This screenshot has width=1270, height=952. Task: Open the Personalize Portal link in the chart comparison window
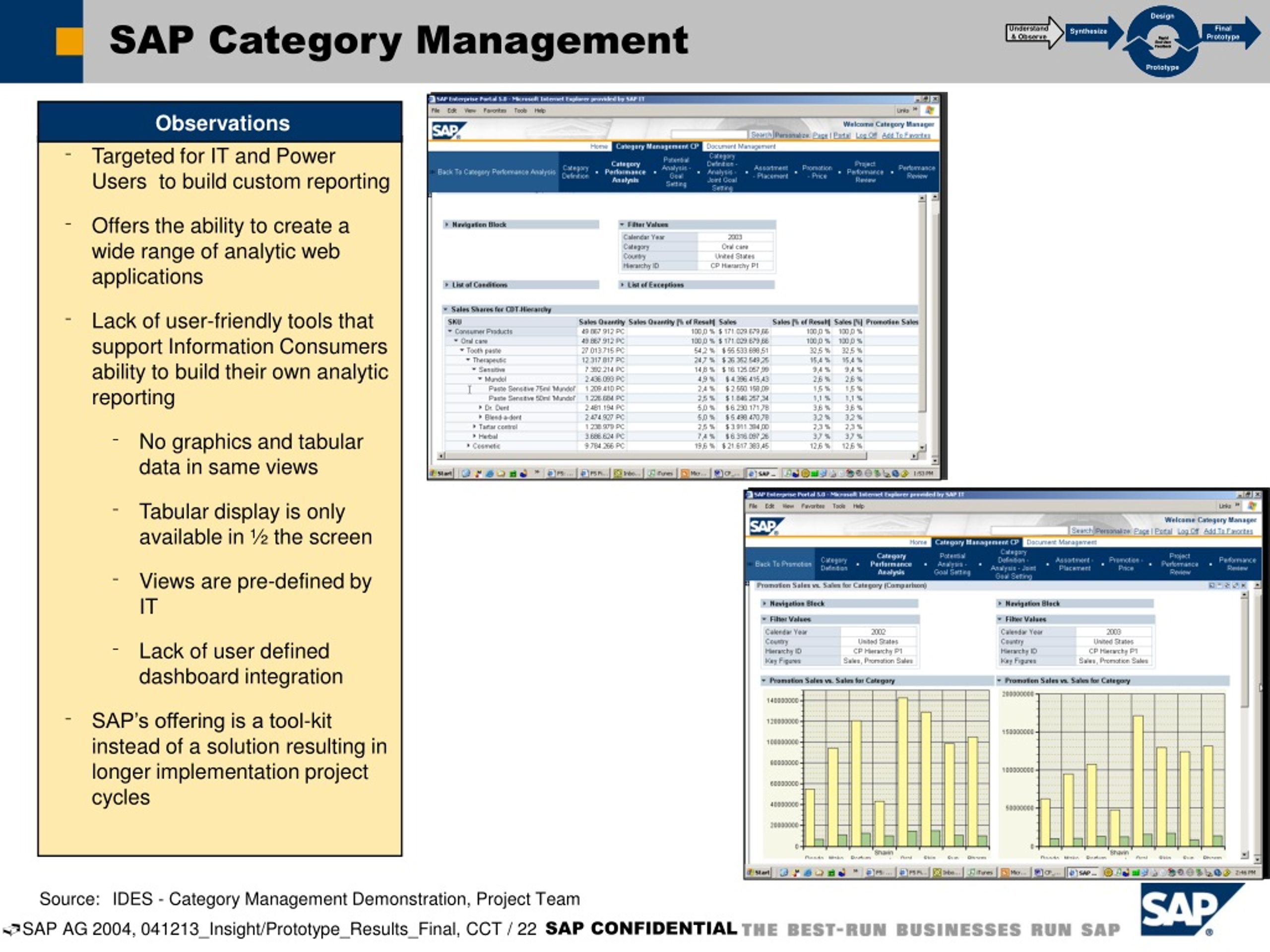tap(1163, 531)
